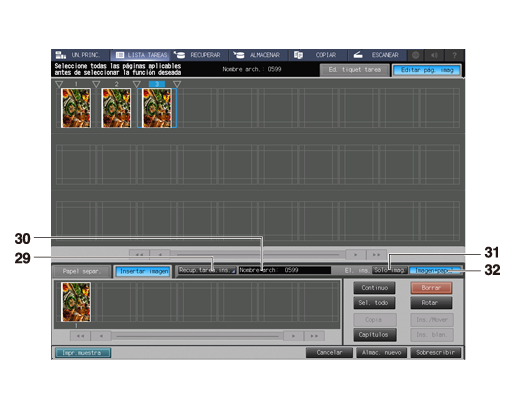Choose Imagen+papel insert option
Viewport: 517px width, 398px height.
click(435, 270)
